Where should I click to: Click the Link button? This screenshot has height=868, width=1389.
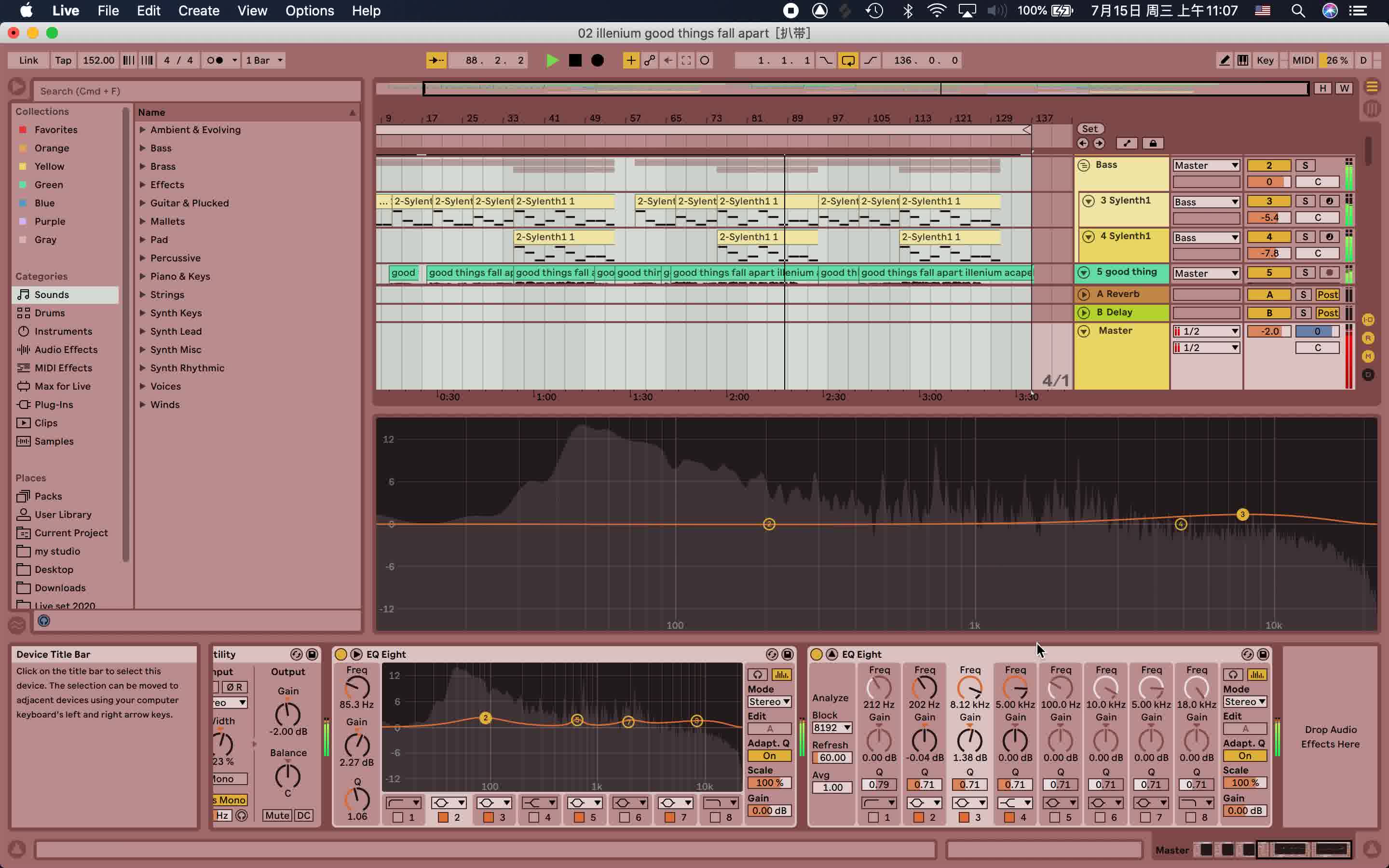pos(29,60)
